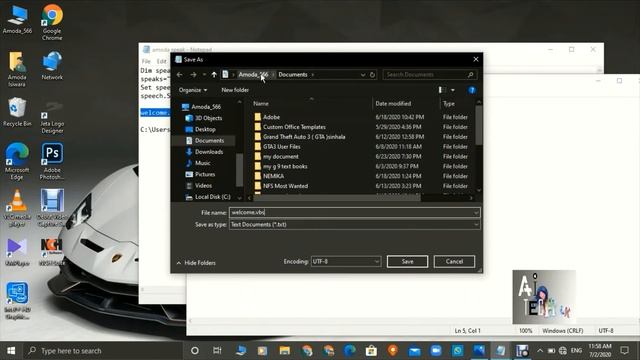The image size is (640, 360).
Task: Create a New folder
Action: coord(235,90)
